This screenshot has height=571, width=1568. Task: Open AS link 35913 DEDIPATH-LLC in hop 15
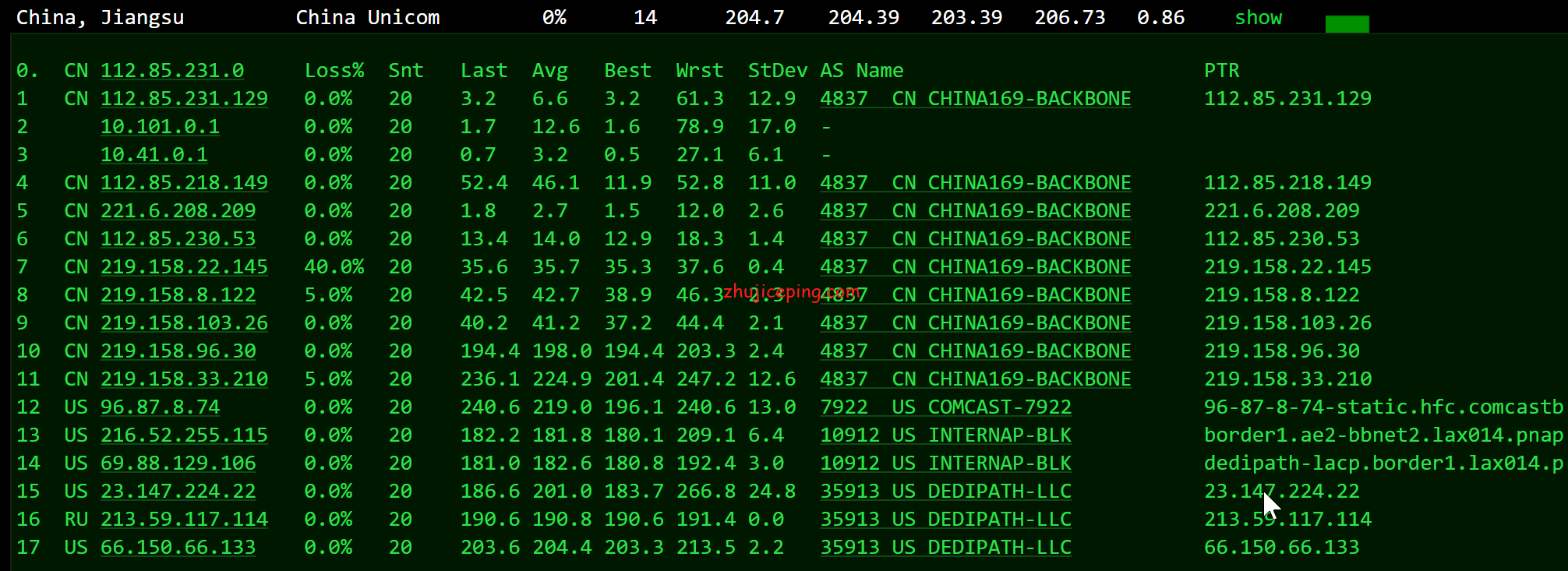click(x=945, y=492)
